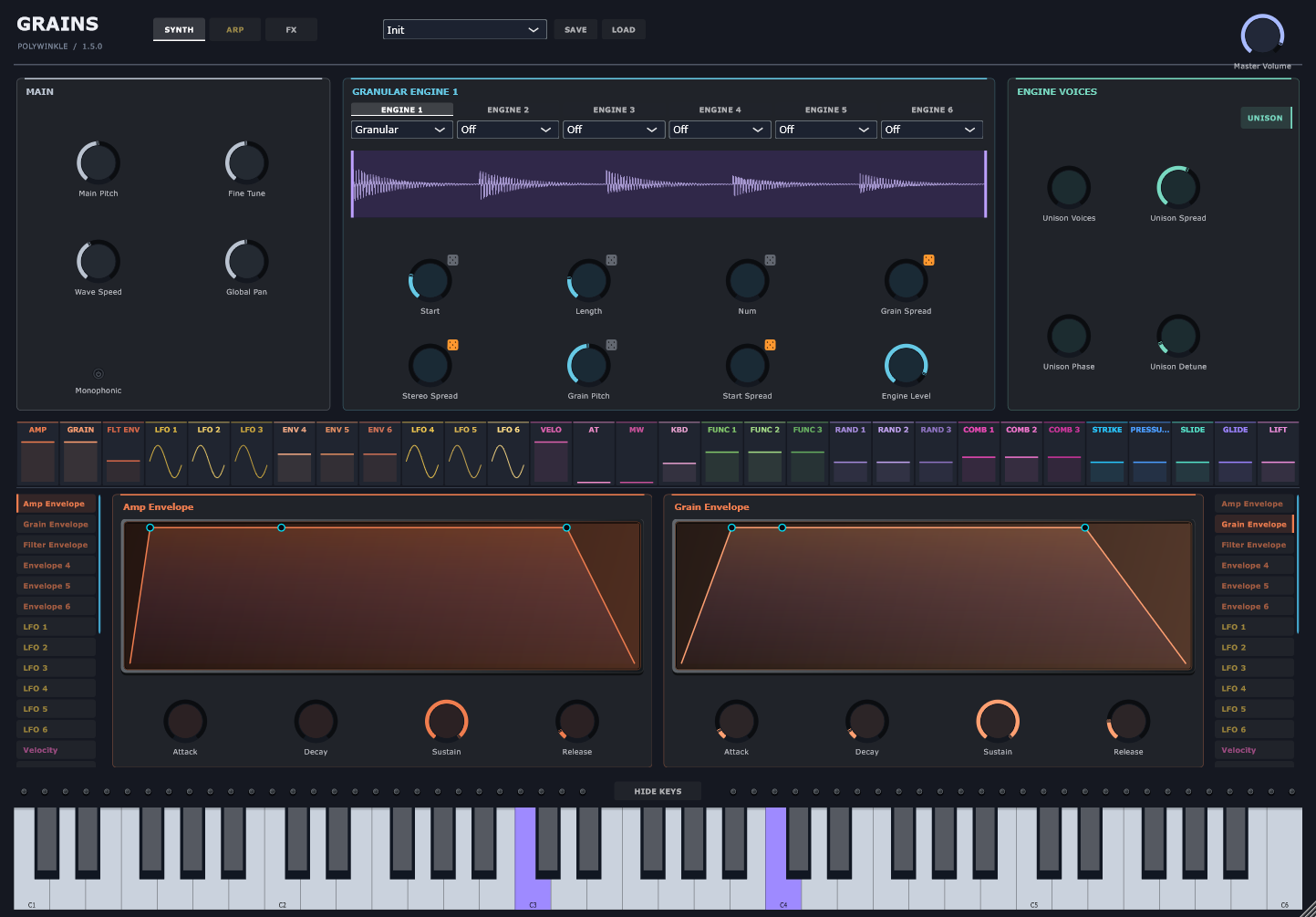Select the ENV 4 modulation source tile
Screen dimensions: 1316x917
(295, 453)
